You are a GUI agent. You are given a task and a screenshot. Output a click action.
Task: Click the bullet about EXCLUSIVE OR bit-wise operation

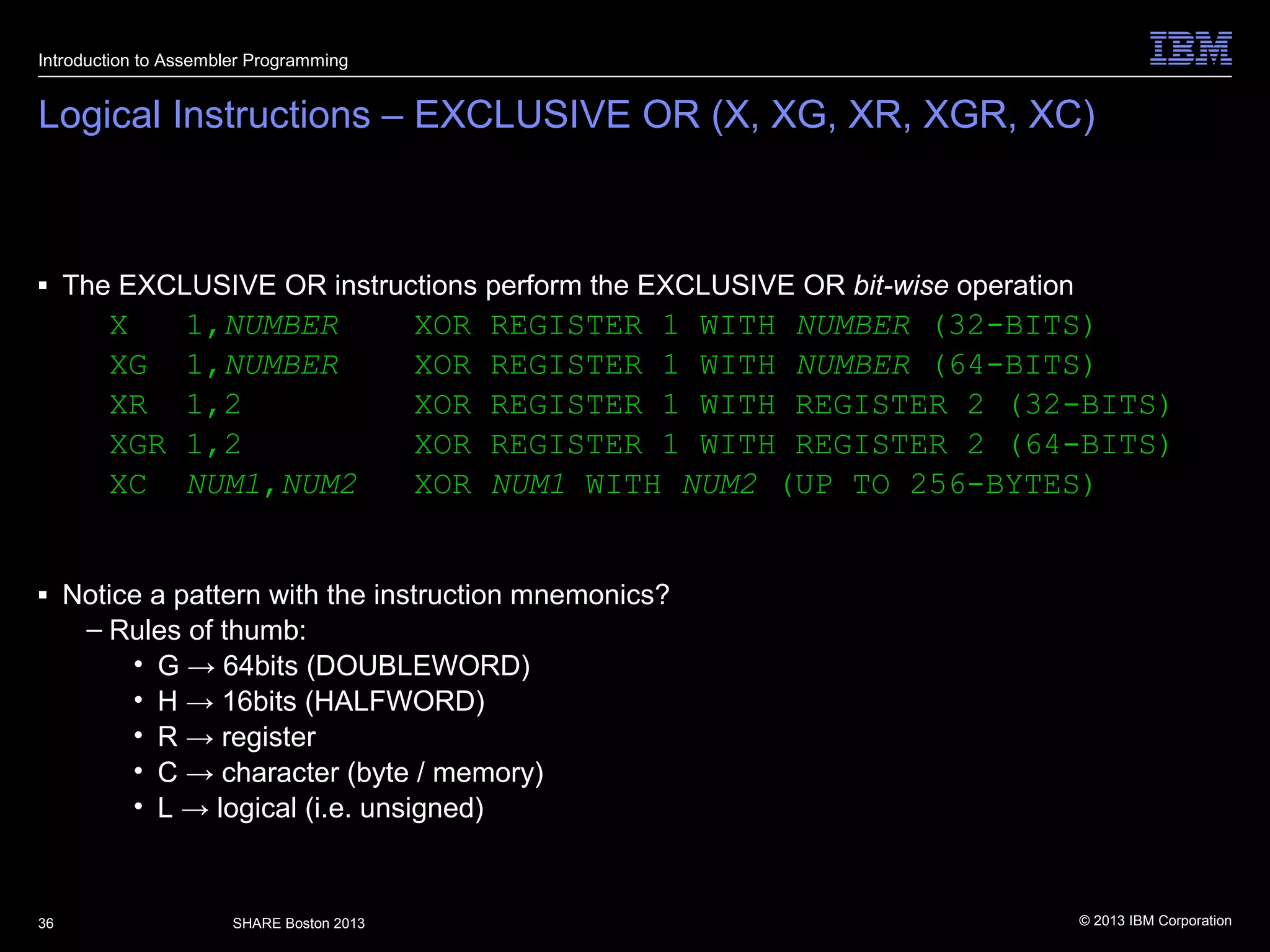pos(567,286)
